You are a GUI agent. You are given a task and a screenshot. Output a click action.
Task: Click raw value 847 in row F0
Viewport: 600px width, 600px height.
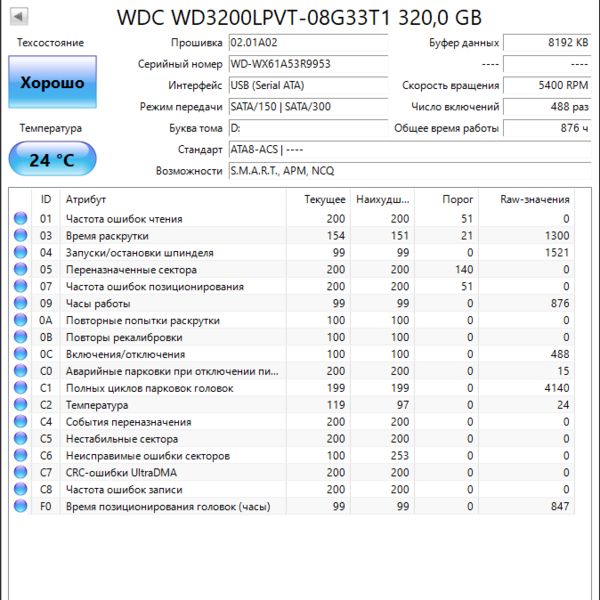560,506
